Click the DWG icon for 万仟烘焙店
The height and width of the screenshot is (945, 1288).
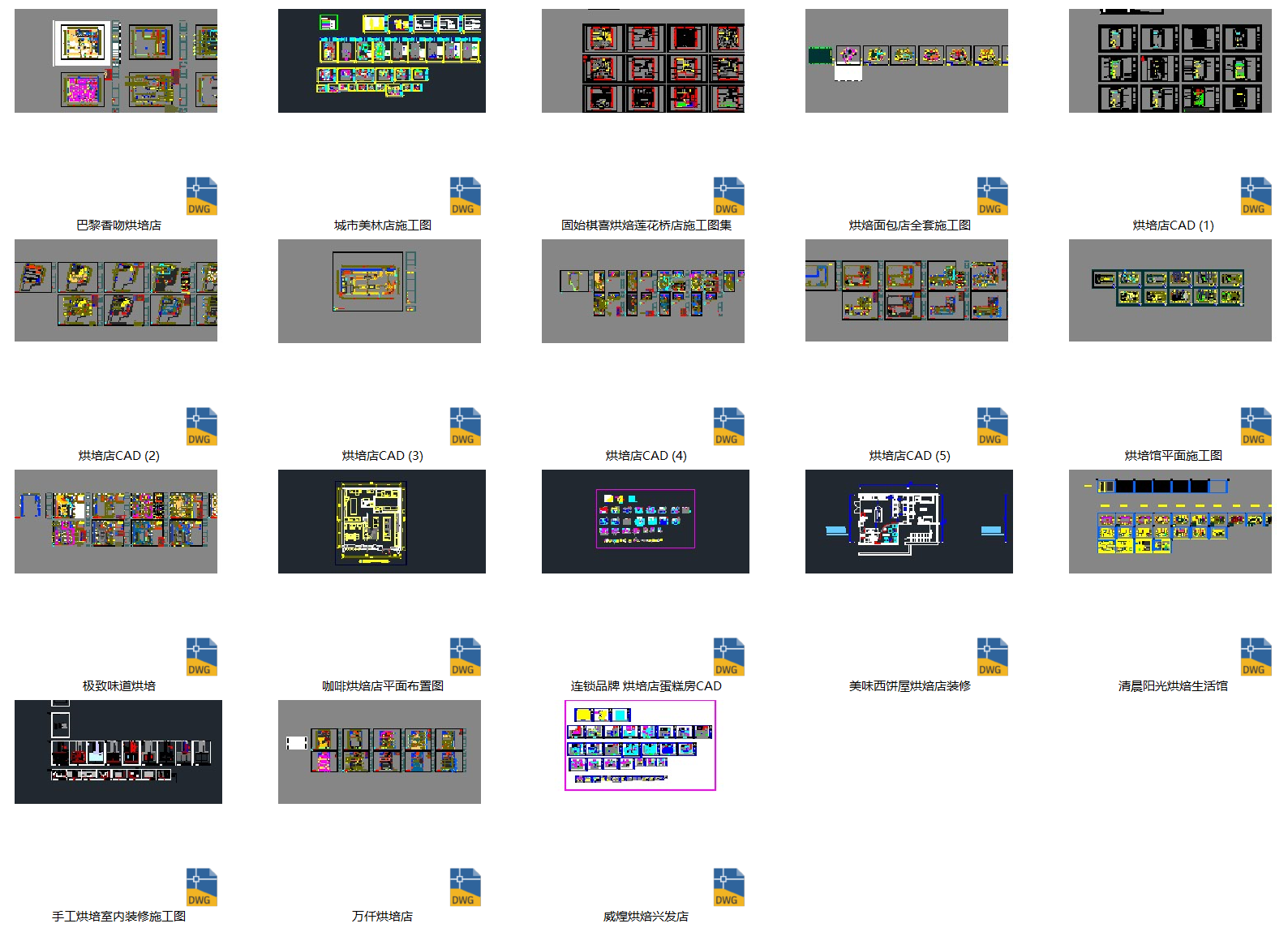[465, 887]
